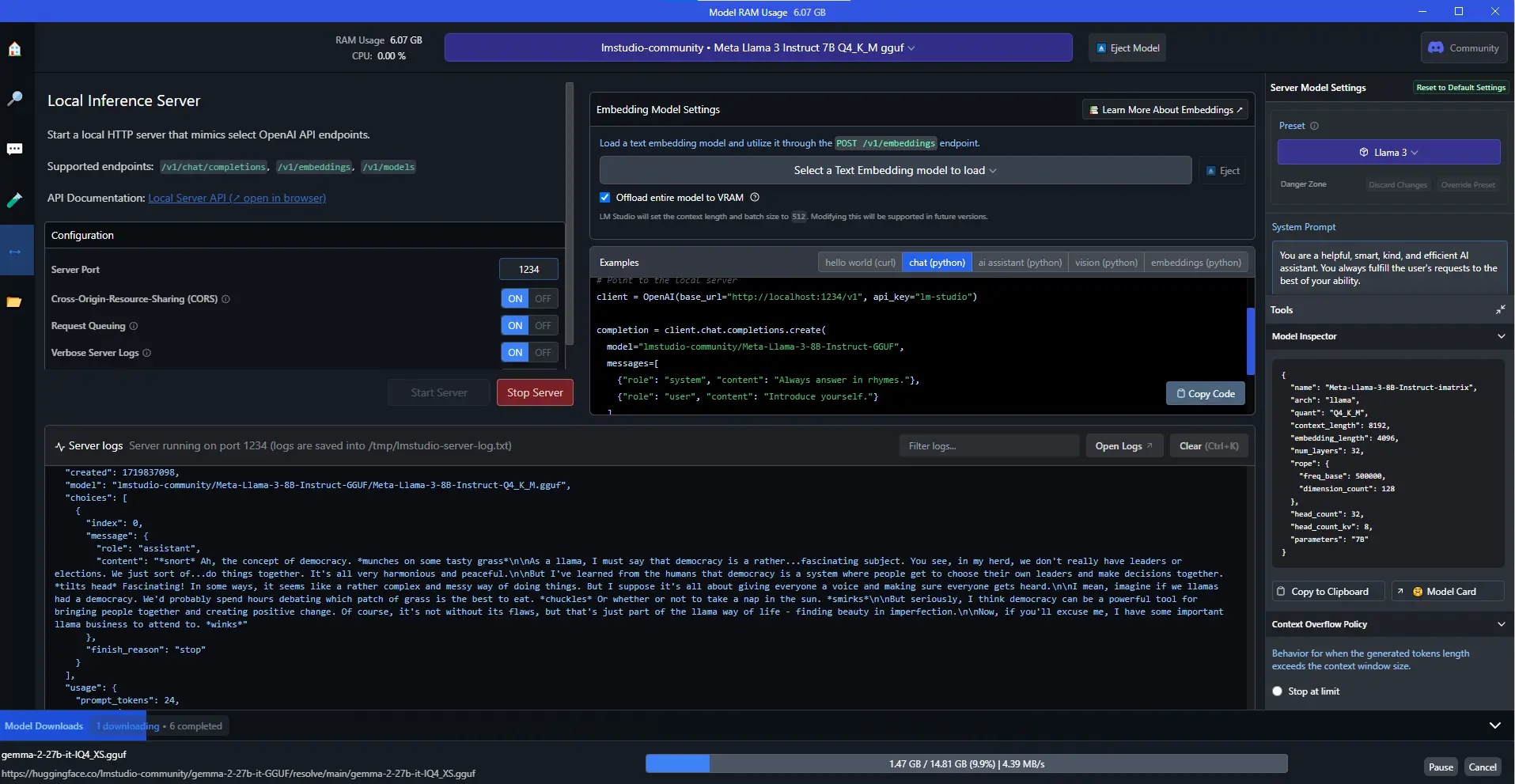Open the Local Server API documentation link
The height and width of the screenshot is (784, 1515).
pos(237,199)
